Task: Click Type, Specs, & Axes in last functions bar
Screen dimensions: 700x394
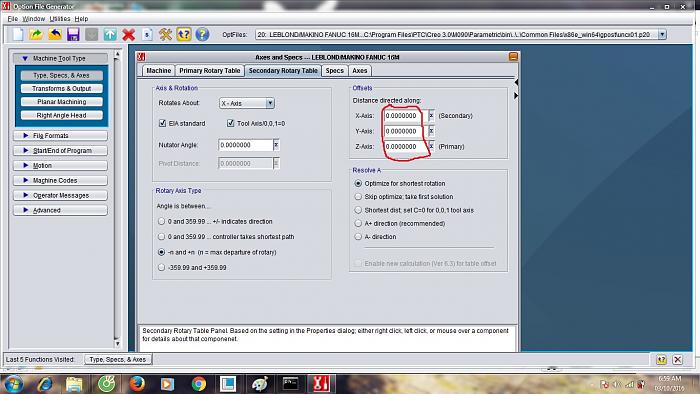Action: pos(118,359)
